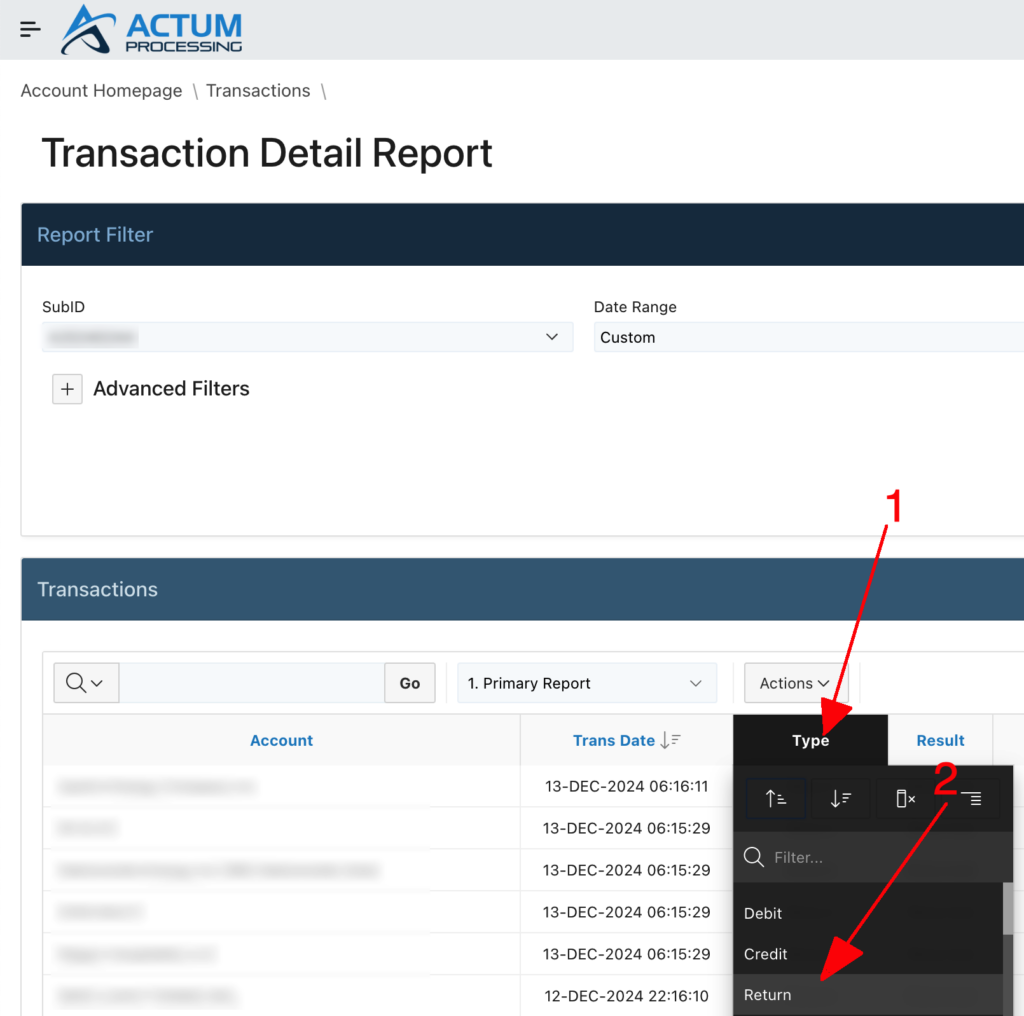Open the report selector showing 1. Primary Report
The height and width of the screenshot is (1016, 1024).
[x=586, y=683]
